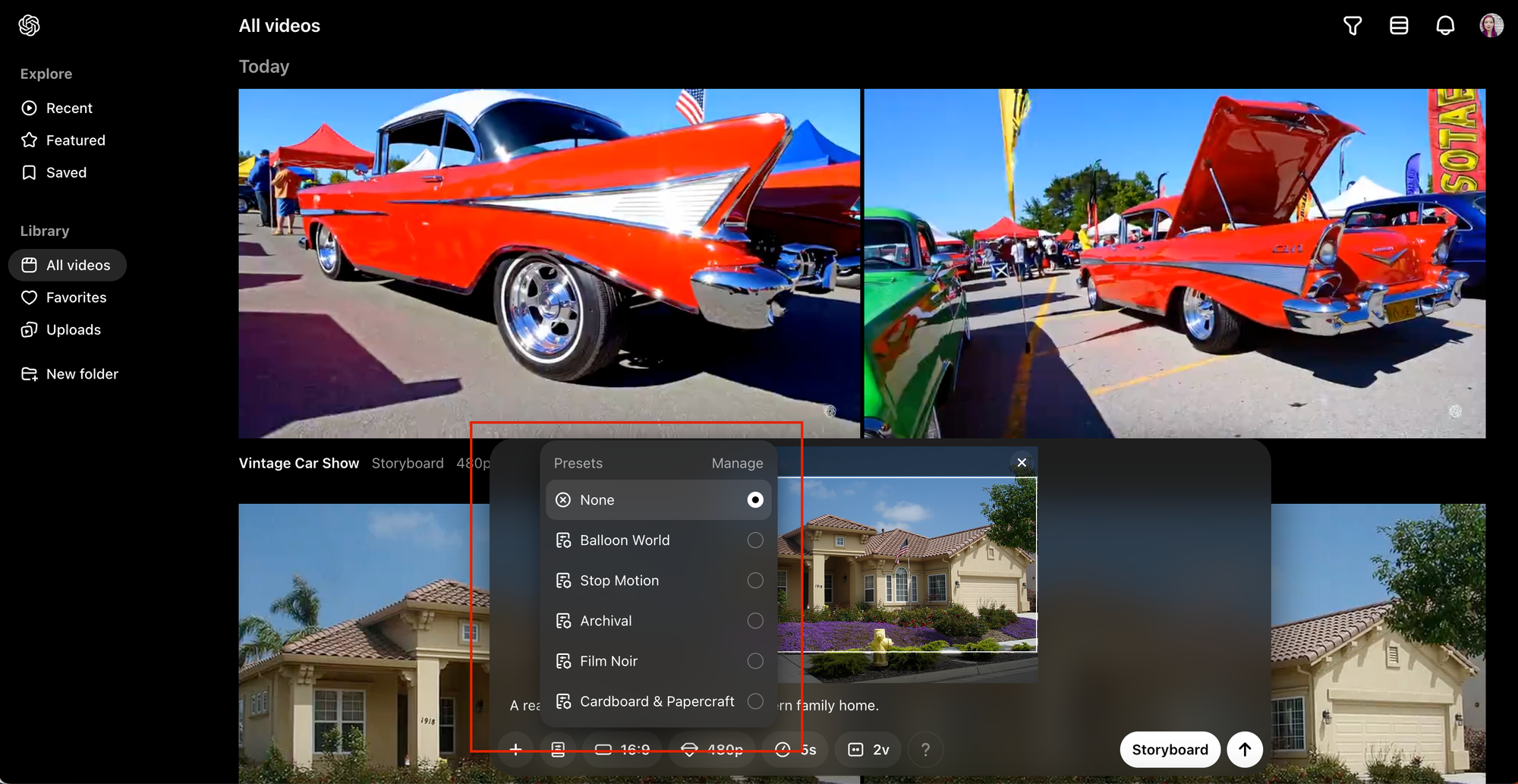The image size is (1518, 784).
Task: Open the filter funnel icon
Action: point(1353,26)
